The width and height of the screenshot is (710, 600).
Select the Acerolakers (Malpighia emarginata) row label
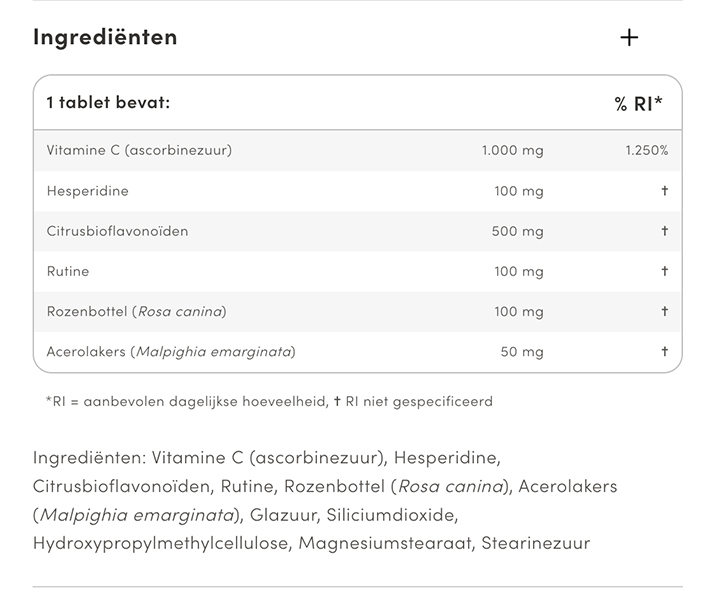tap(171, 351)
